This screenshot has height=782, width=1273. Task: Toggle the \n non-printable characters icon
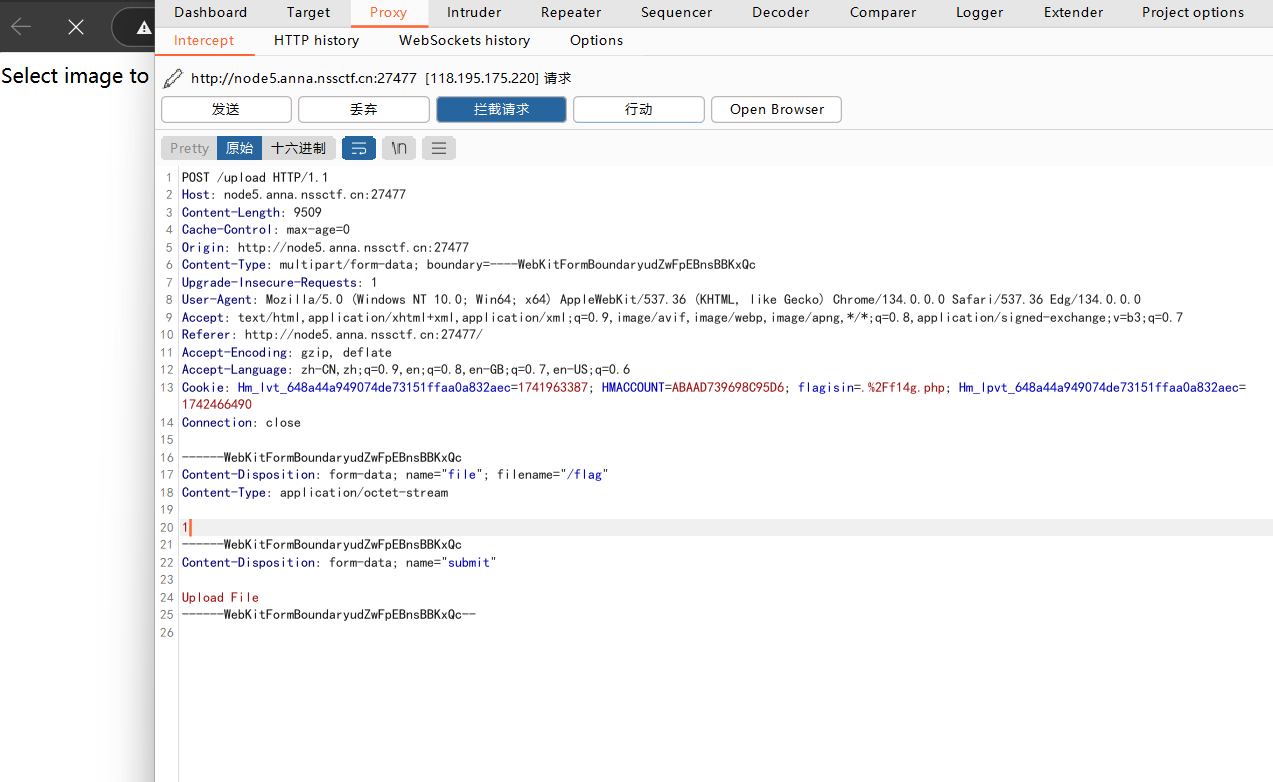point(399,148)
